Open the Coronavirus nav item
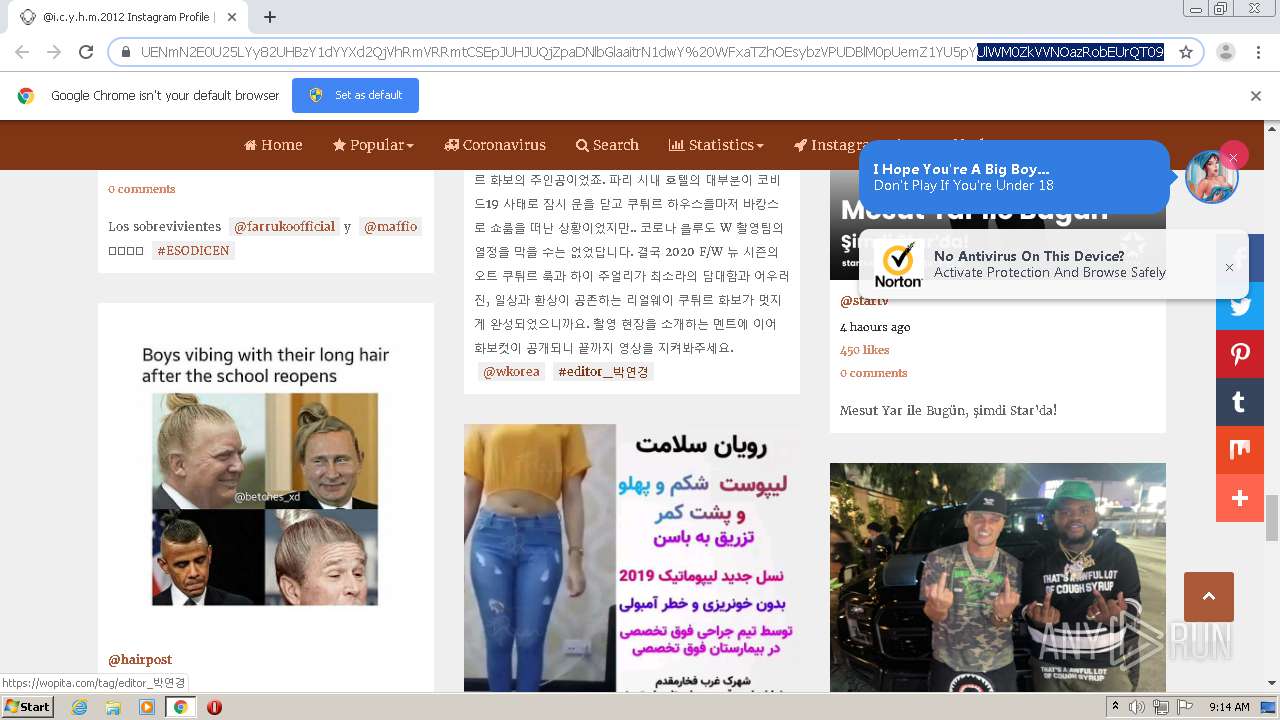 [495, 145]
